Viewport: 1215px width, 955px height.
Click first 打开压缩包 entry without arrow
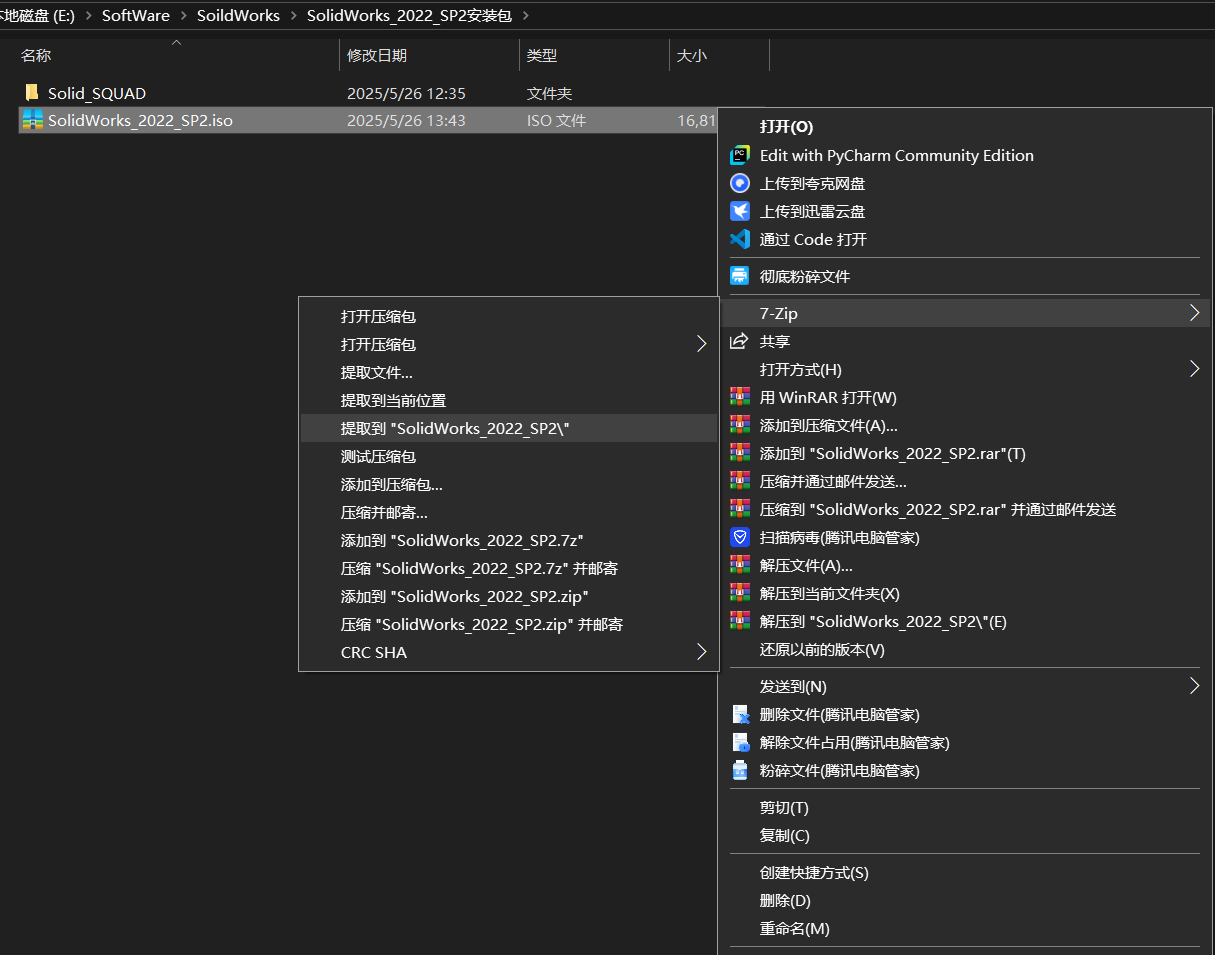509,316
